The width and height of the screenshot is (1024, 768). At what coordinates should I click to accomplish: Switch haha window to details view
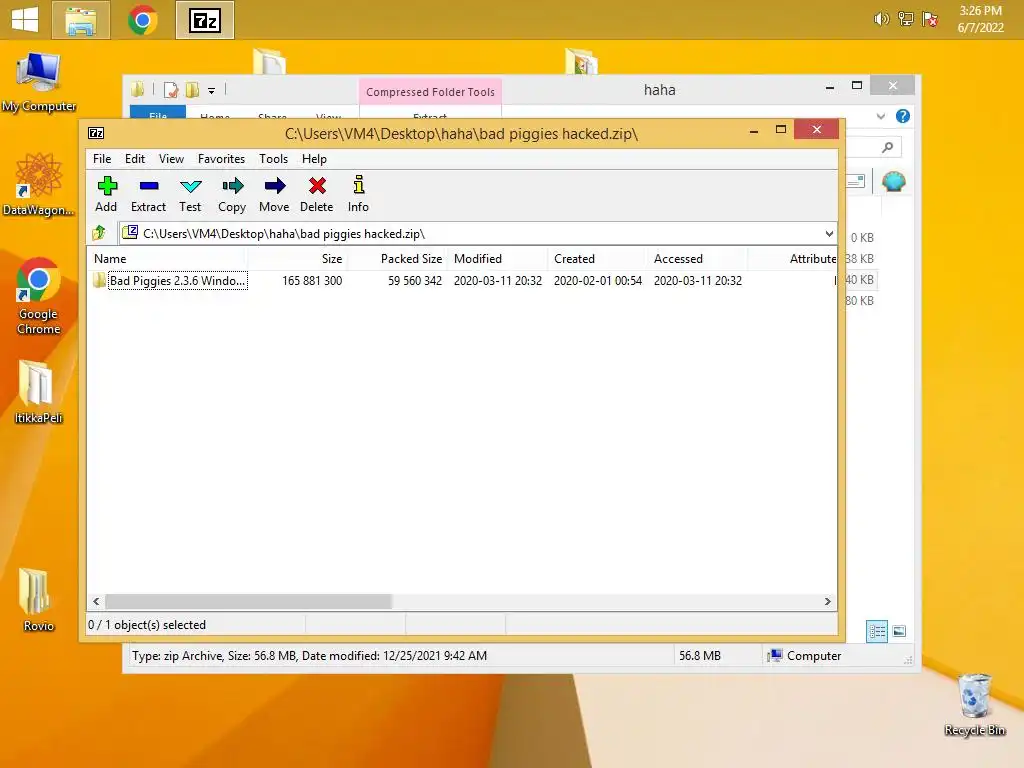tap(876, 631)
